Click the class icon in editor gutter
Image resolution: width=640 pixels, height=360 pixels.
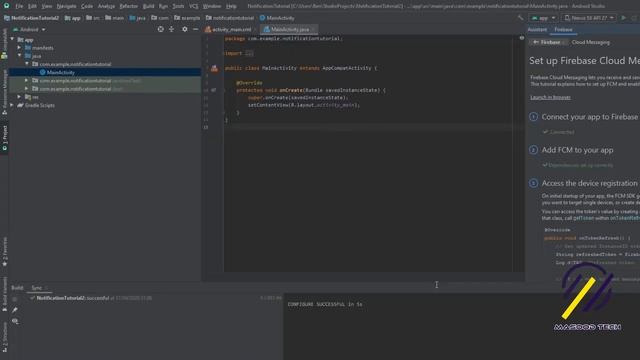214,68
